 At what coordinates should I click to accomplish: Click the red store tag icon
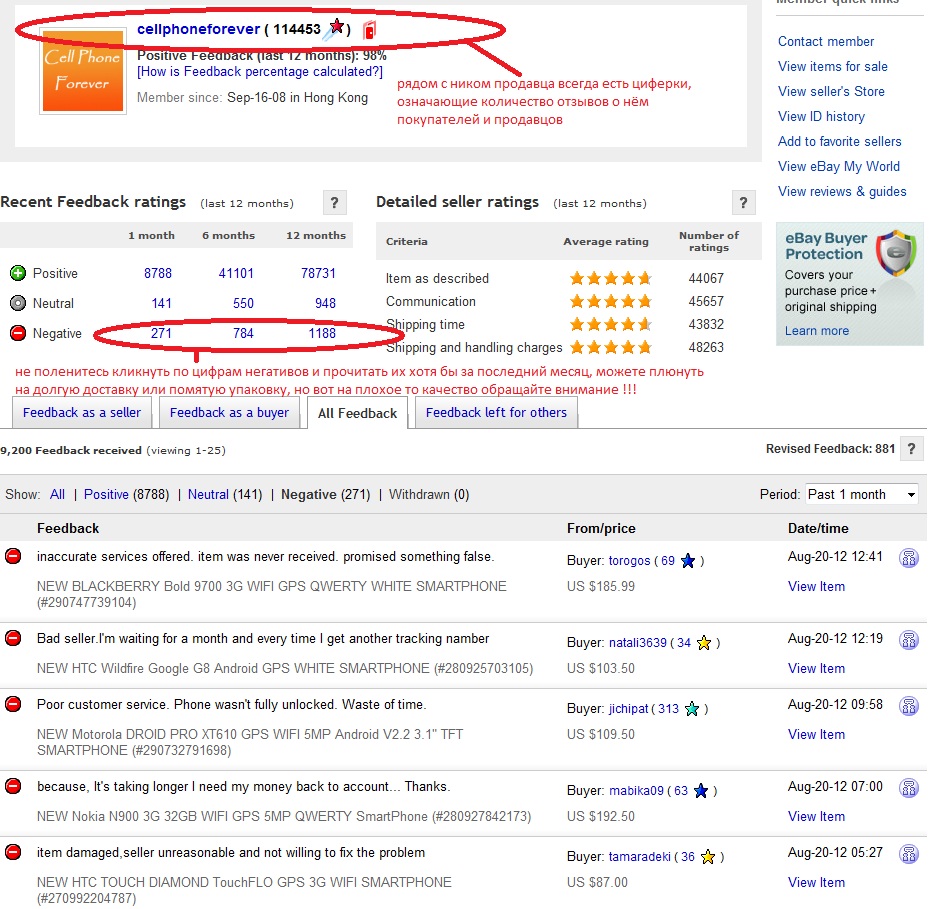pos(369,30)
